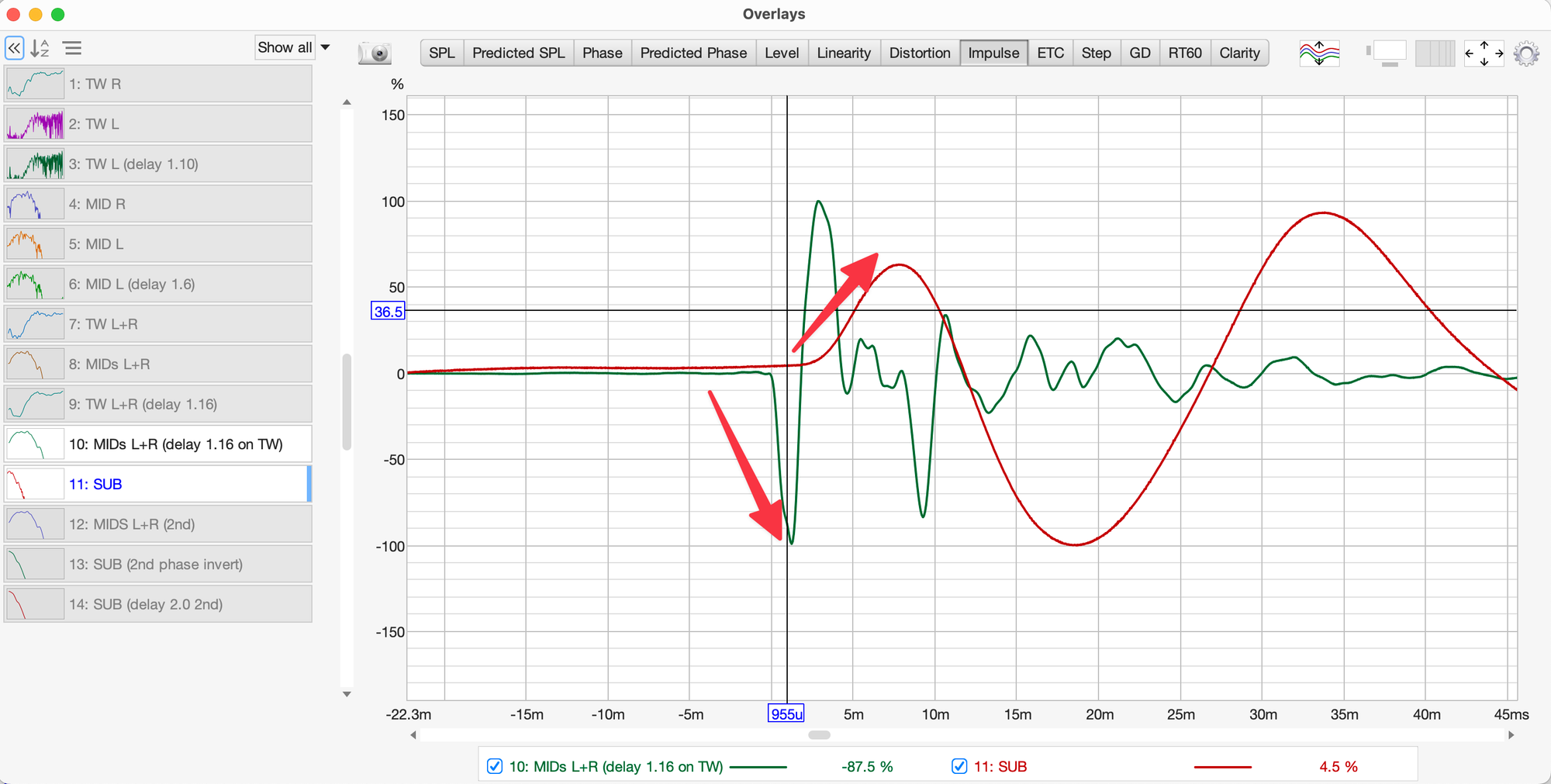Click the A-Z sort measurements icon
The image size is (1551, 784).
pos(40,49)
